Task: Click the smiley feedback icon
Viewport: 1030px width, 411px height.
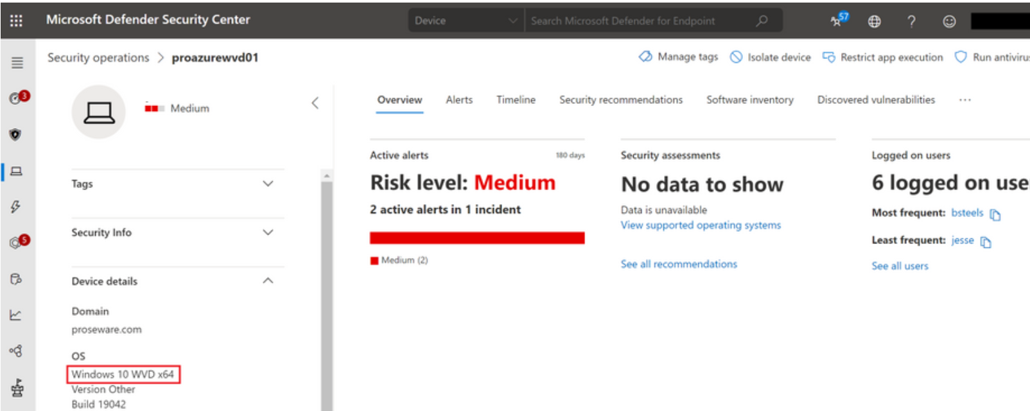Action: tap(949, 21)
